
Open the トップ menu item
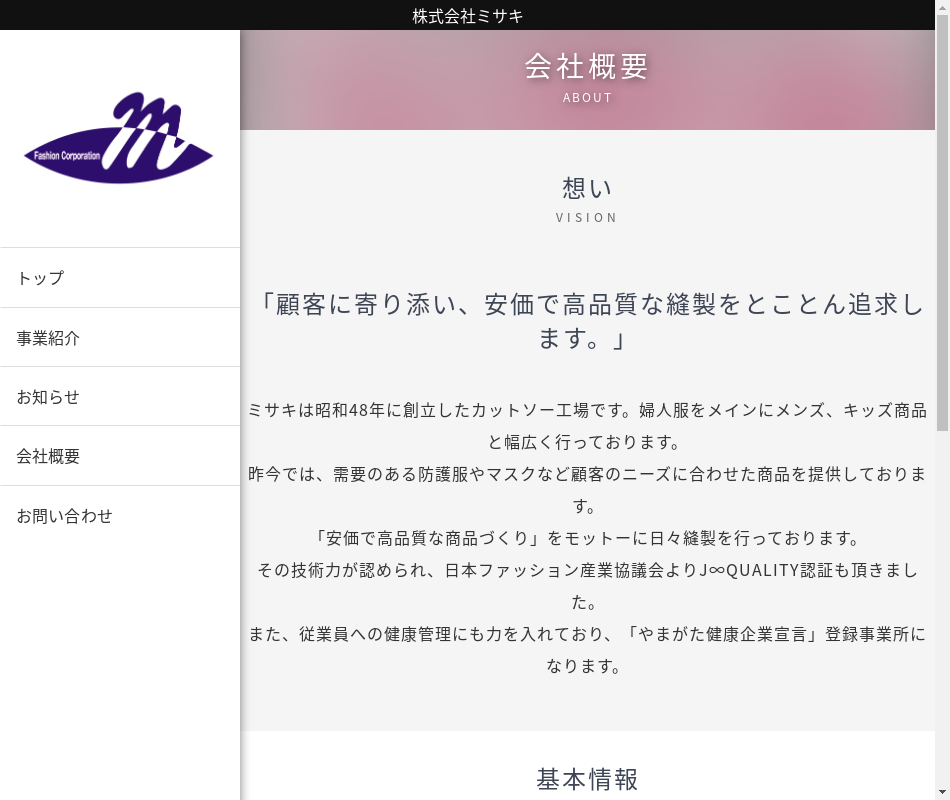click(40, 278)
